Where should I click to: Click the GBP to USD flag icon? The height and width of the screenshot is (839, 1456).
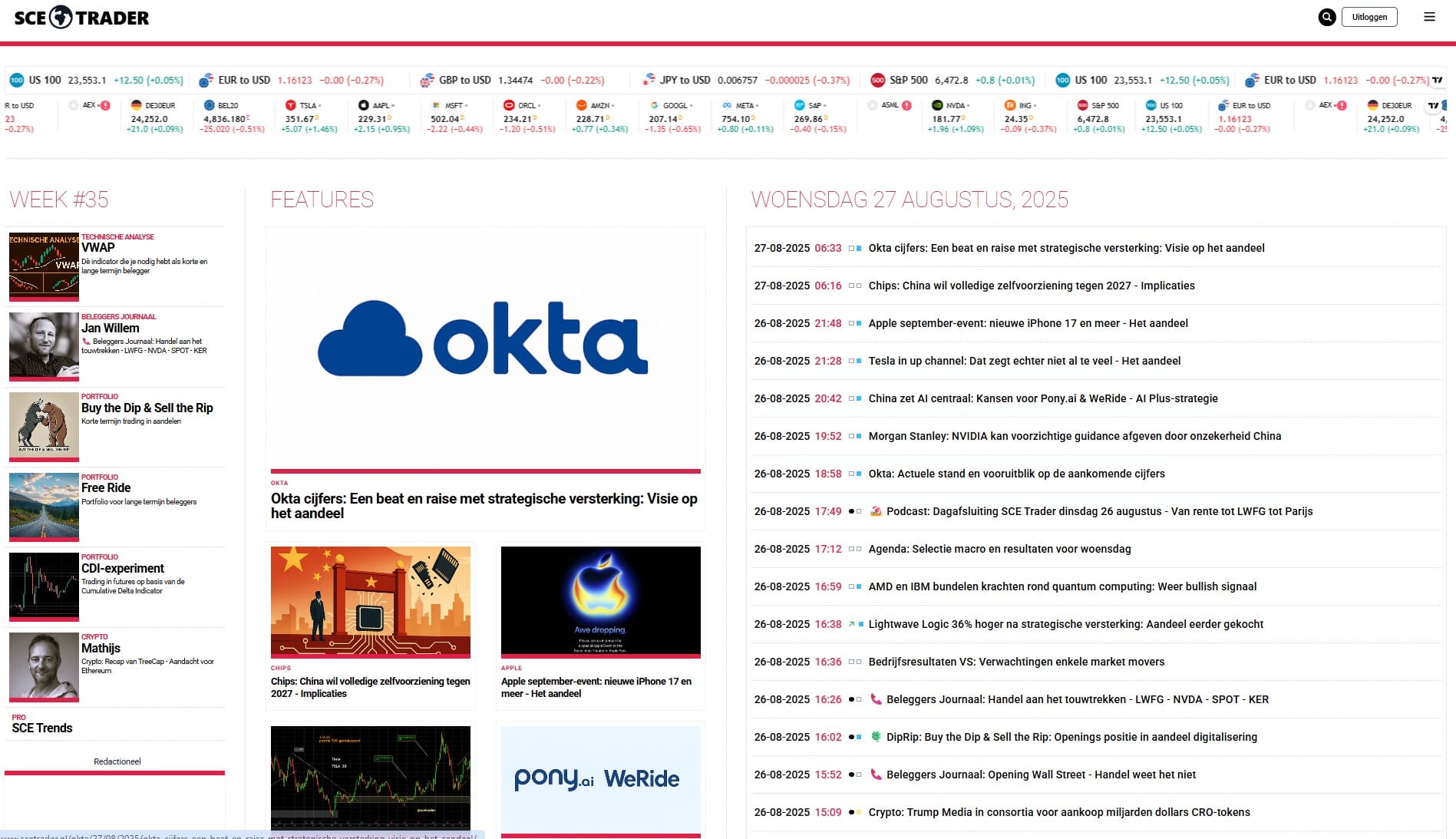click(x=427, y=80)
